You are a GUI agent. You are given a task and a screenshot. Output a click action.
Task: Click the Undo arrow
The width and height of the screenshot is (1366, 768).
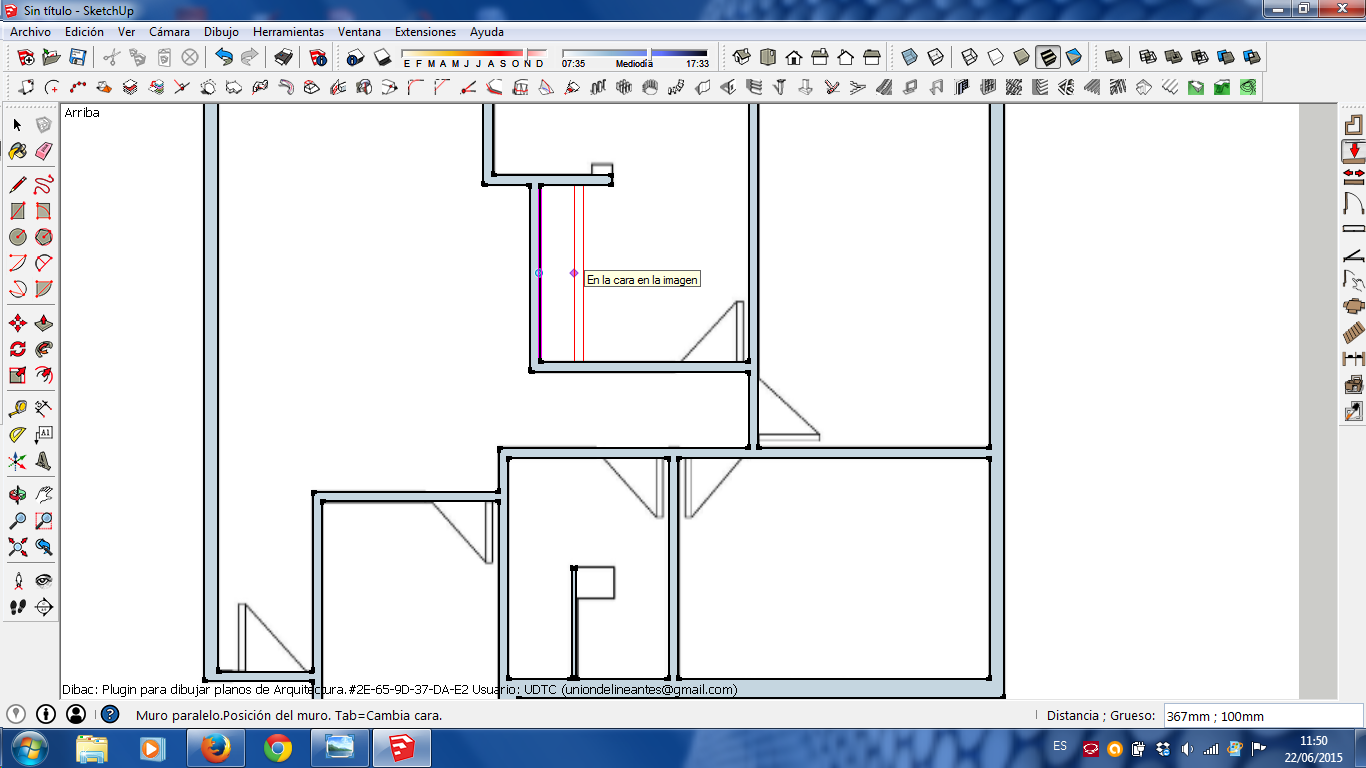tap(224, 57)
